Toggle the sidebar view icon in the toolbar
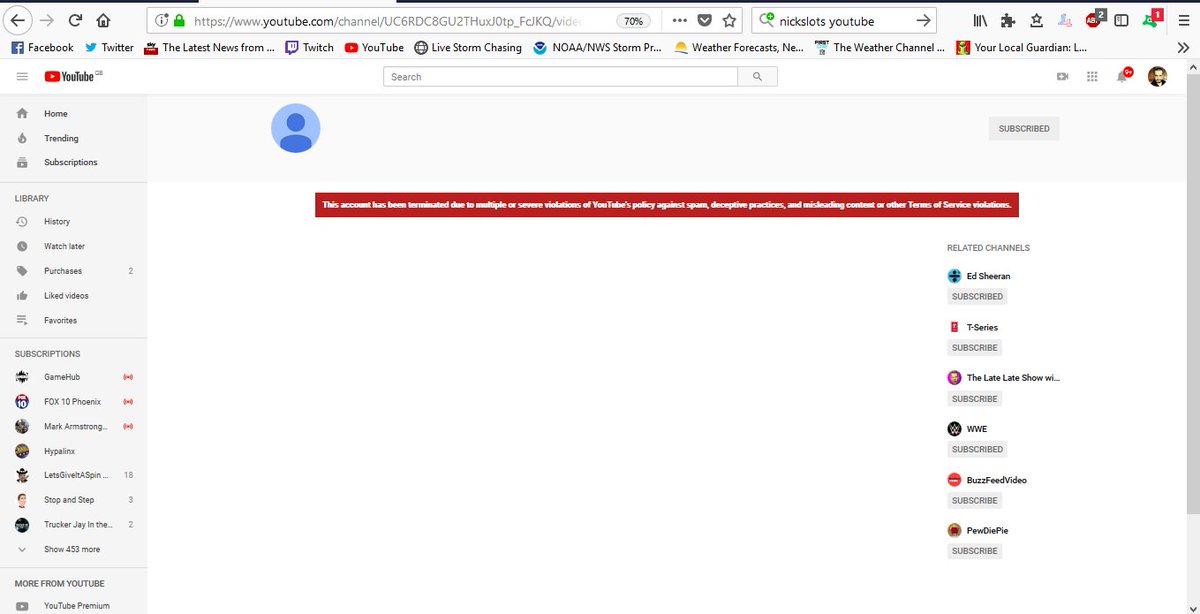 tap(1122, 21)
